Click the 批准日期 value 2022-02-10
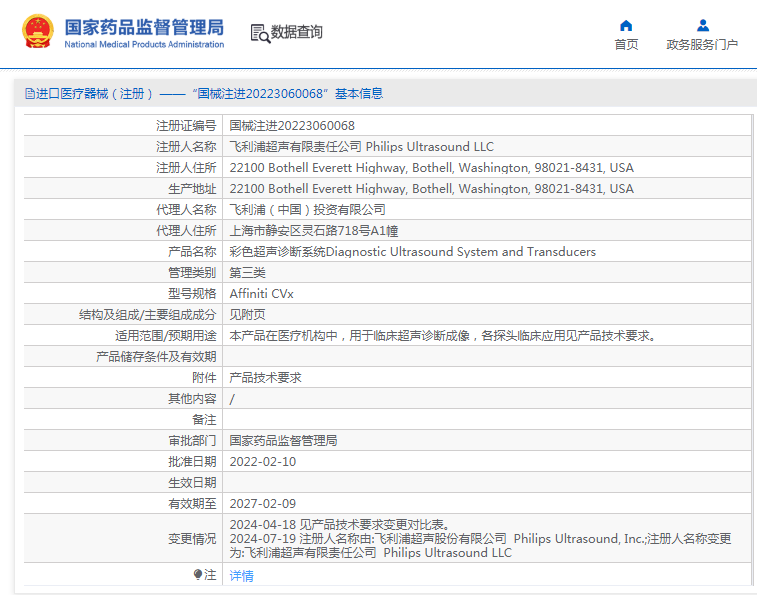The width and height of the screenshot is (757, 595). (263, 462)
